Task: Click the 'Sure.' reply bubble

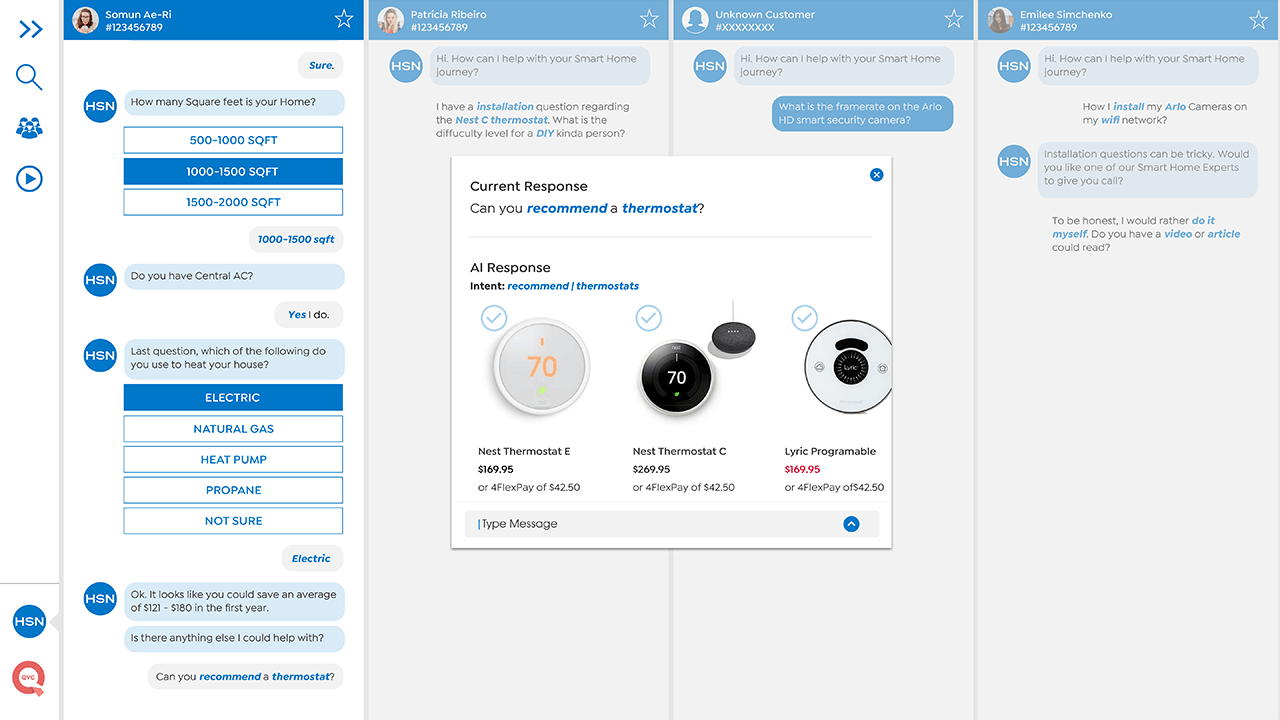Action: 321,65
